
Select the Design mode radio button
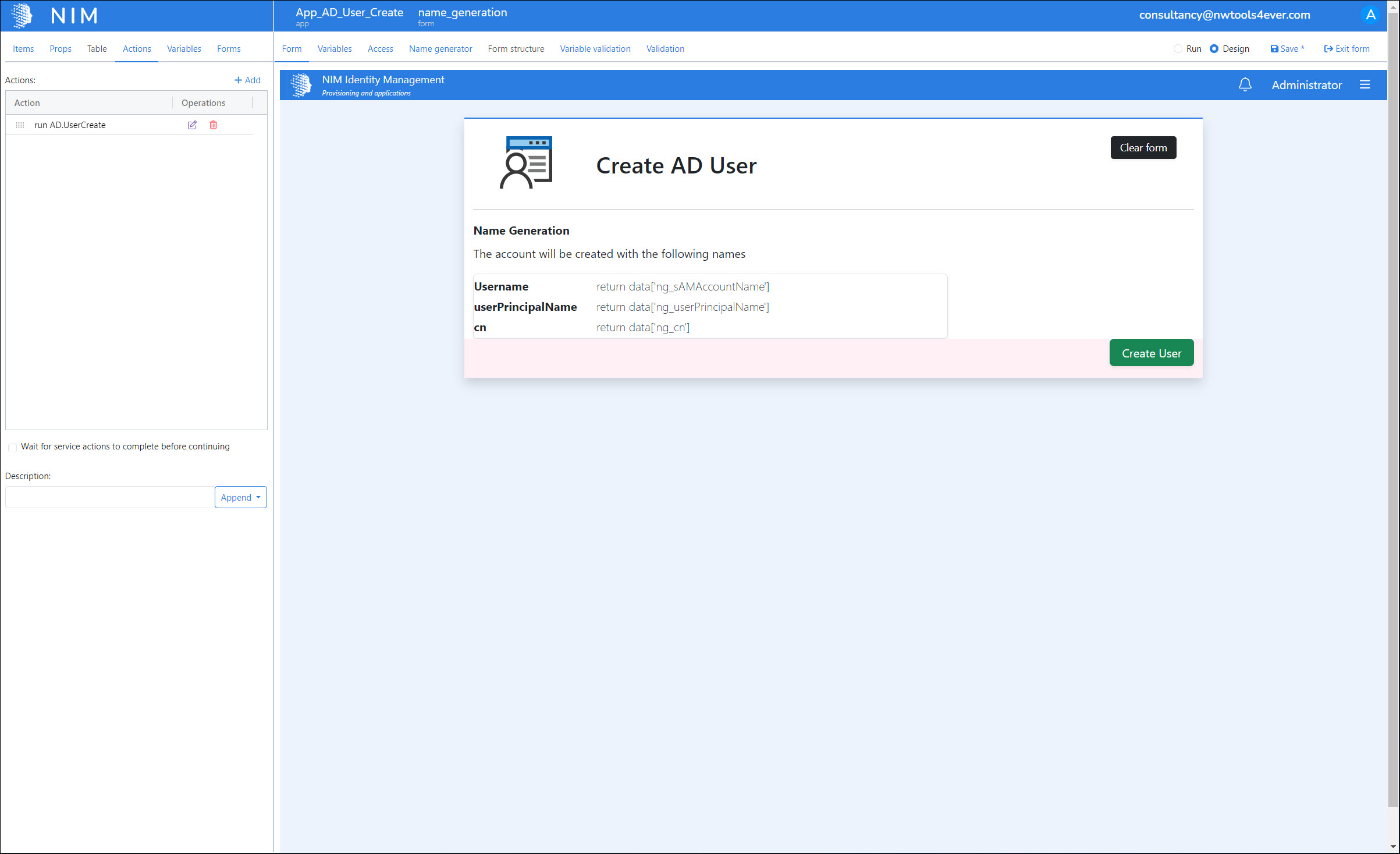click(x=1214, y=49)
